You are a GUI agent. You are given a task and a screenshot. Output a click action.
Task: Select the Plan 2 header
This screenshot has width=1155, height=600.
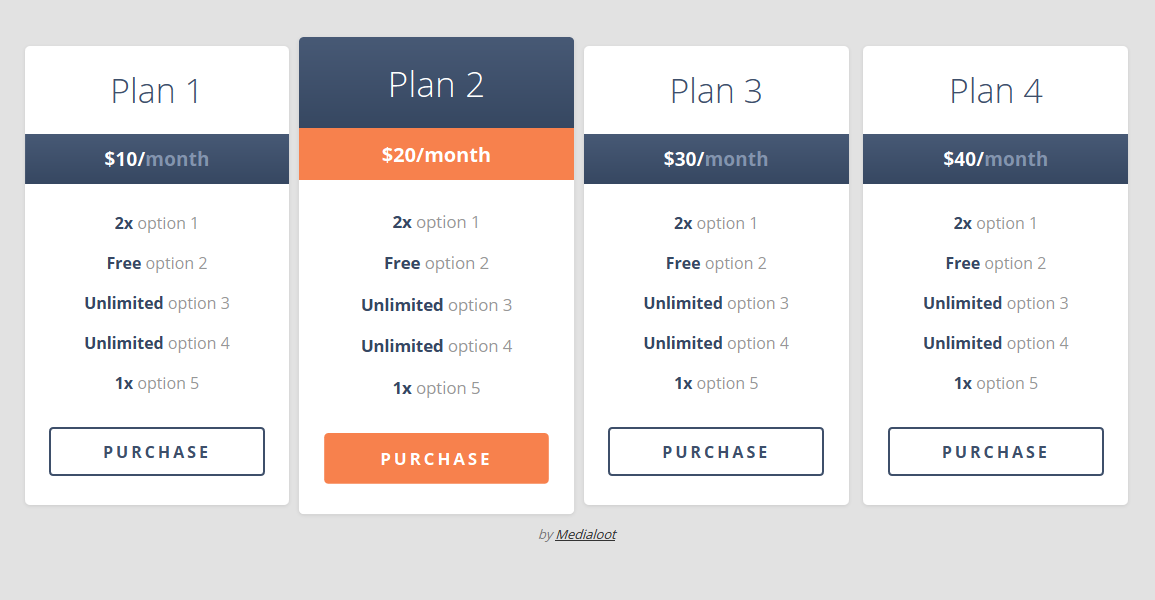coord(436,84)
